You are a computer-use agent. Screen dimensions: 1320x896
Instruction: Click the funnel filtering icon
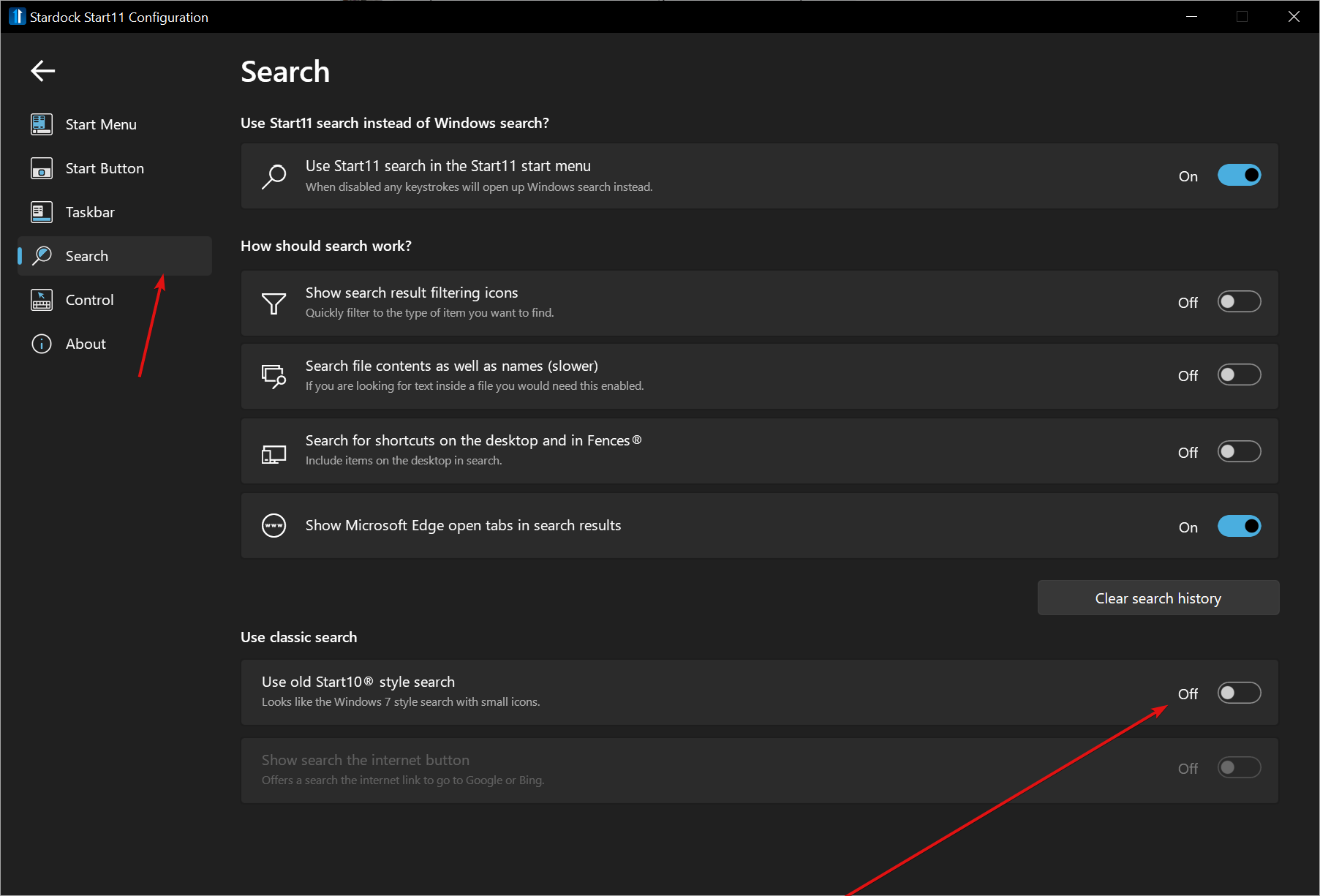pyautogui.click(x=274, y=303)
